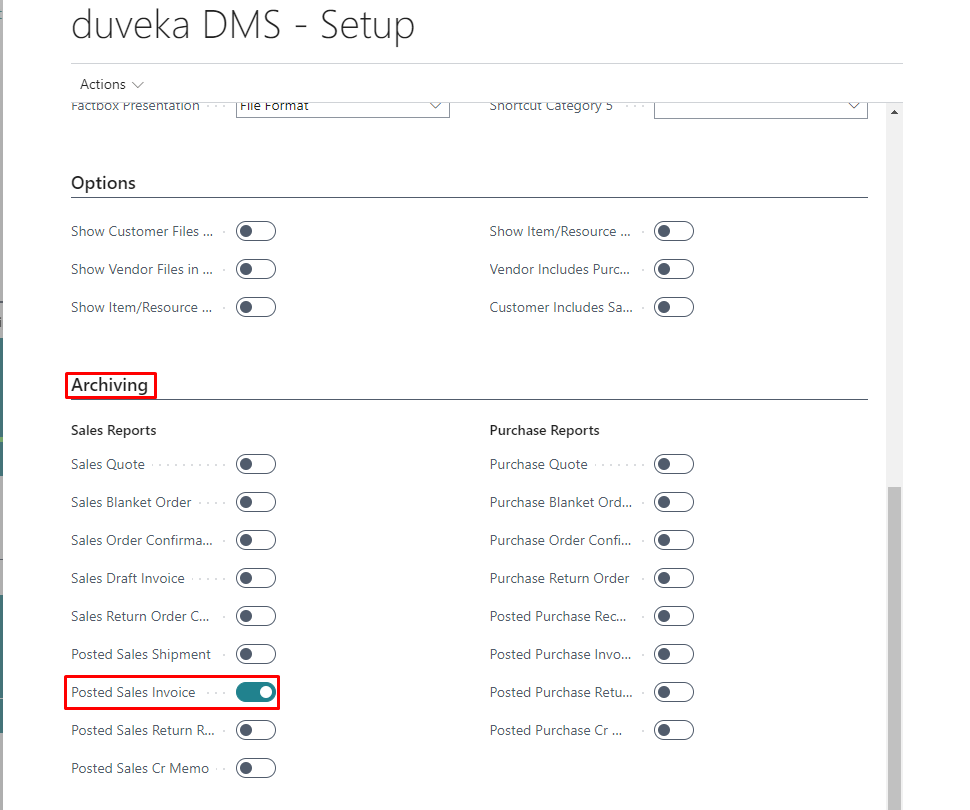Expand the Factbox Presentation dropdown
Image resolution: width=970 pixels, height=810 pixels.
(x=435, y=106)
